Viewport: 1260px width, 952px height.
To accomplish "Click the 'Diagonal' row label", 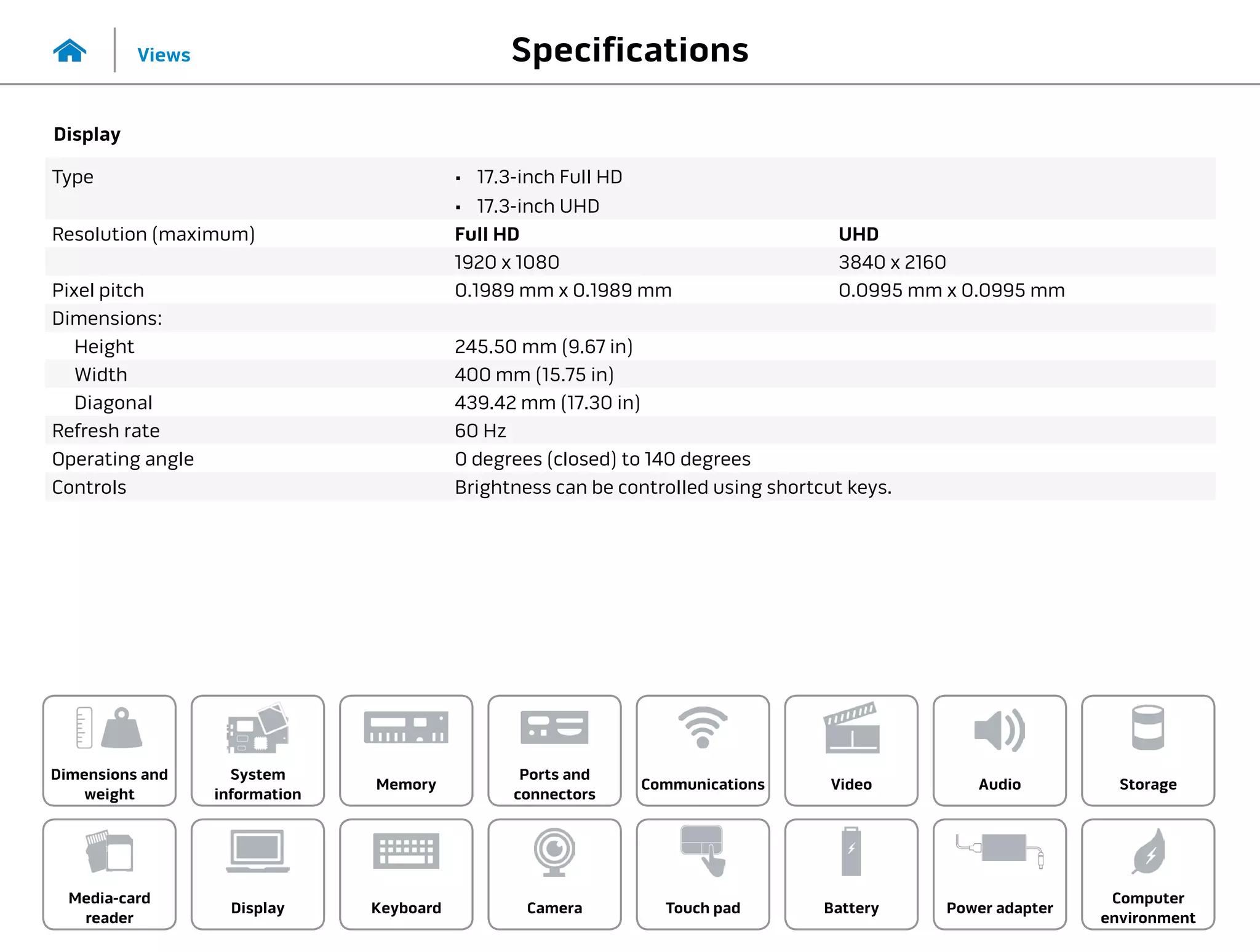I will click(x=113, y=403).
